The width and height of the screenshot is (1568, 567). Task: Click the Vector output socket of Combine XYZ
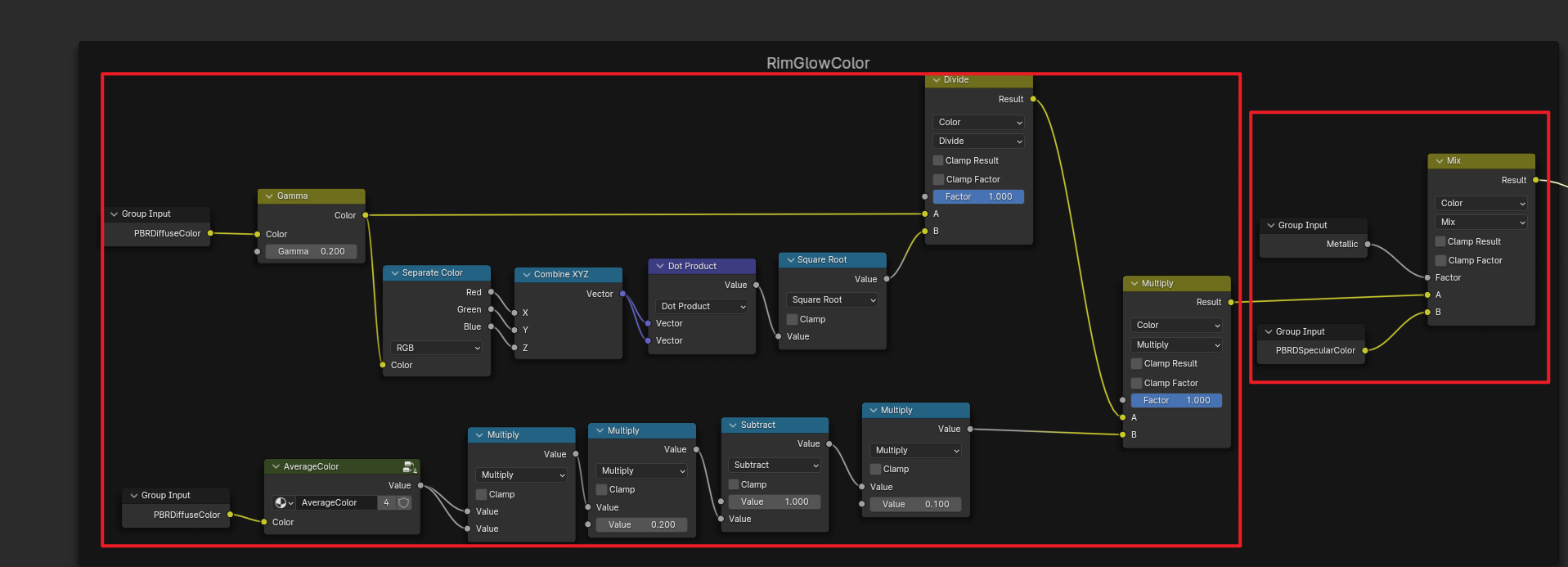[622, 294]
